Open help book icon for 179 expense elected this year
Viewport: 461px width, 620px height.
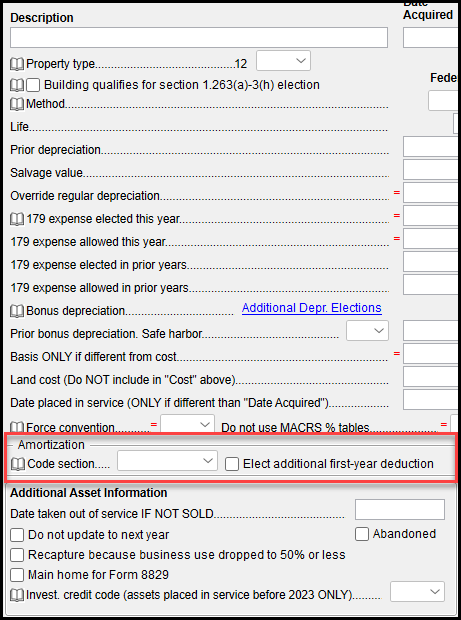click(x=17, y=219)
